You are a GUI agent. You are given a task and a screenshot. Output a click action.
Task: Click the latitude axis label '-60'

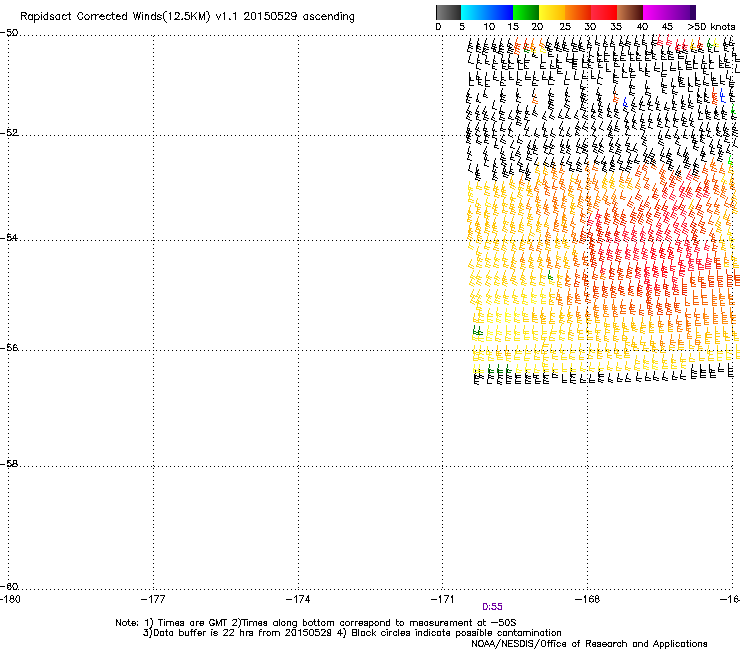click(9, 587)
